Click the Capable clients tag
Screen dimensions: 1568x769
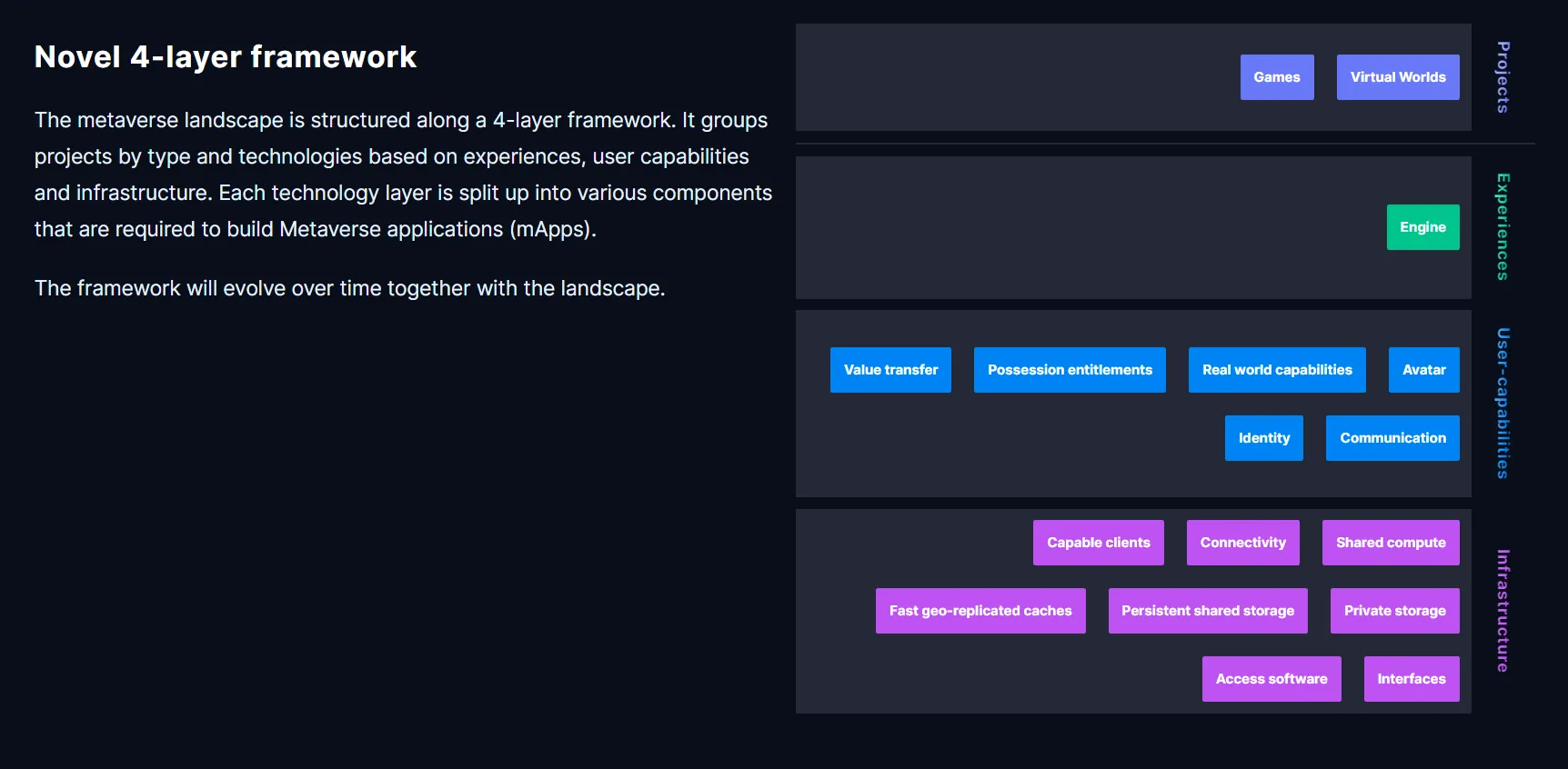pyautogui.click(x=1098, y=543)
